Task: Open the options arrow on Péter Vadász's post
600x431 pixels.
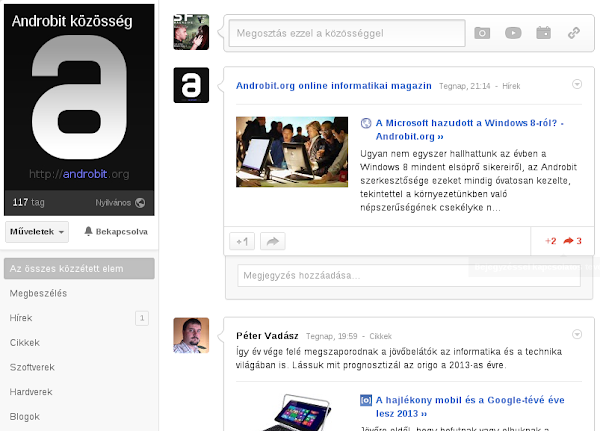Action: coord(577,334)
